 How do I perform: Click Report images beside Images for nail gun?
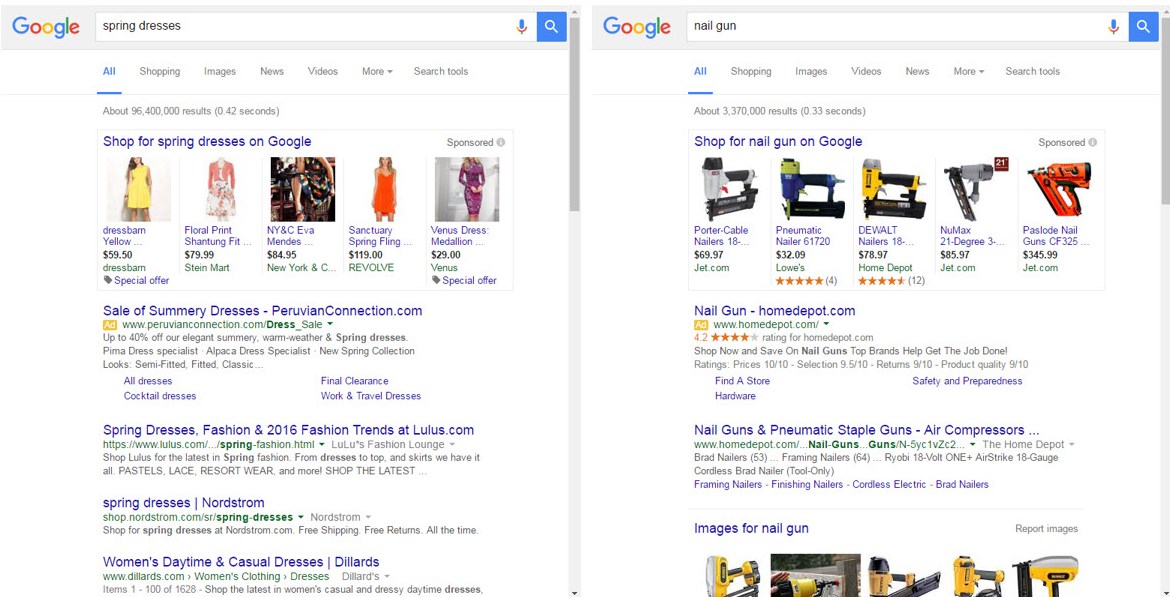point(1046,529)
